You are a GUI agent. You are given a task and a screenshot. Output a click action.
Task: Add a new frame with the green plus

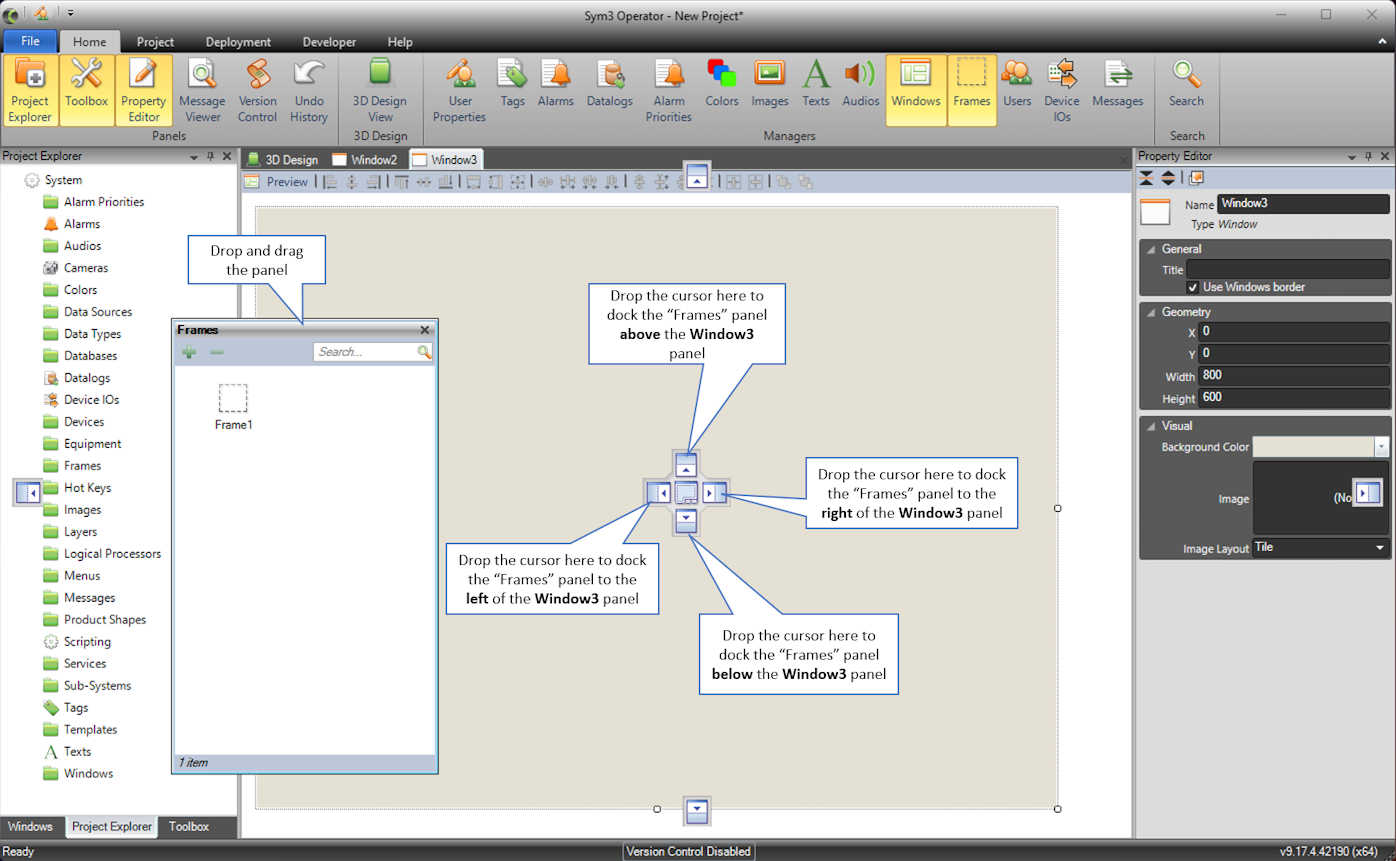click(x=189, y=352)
